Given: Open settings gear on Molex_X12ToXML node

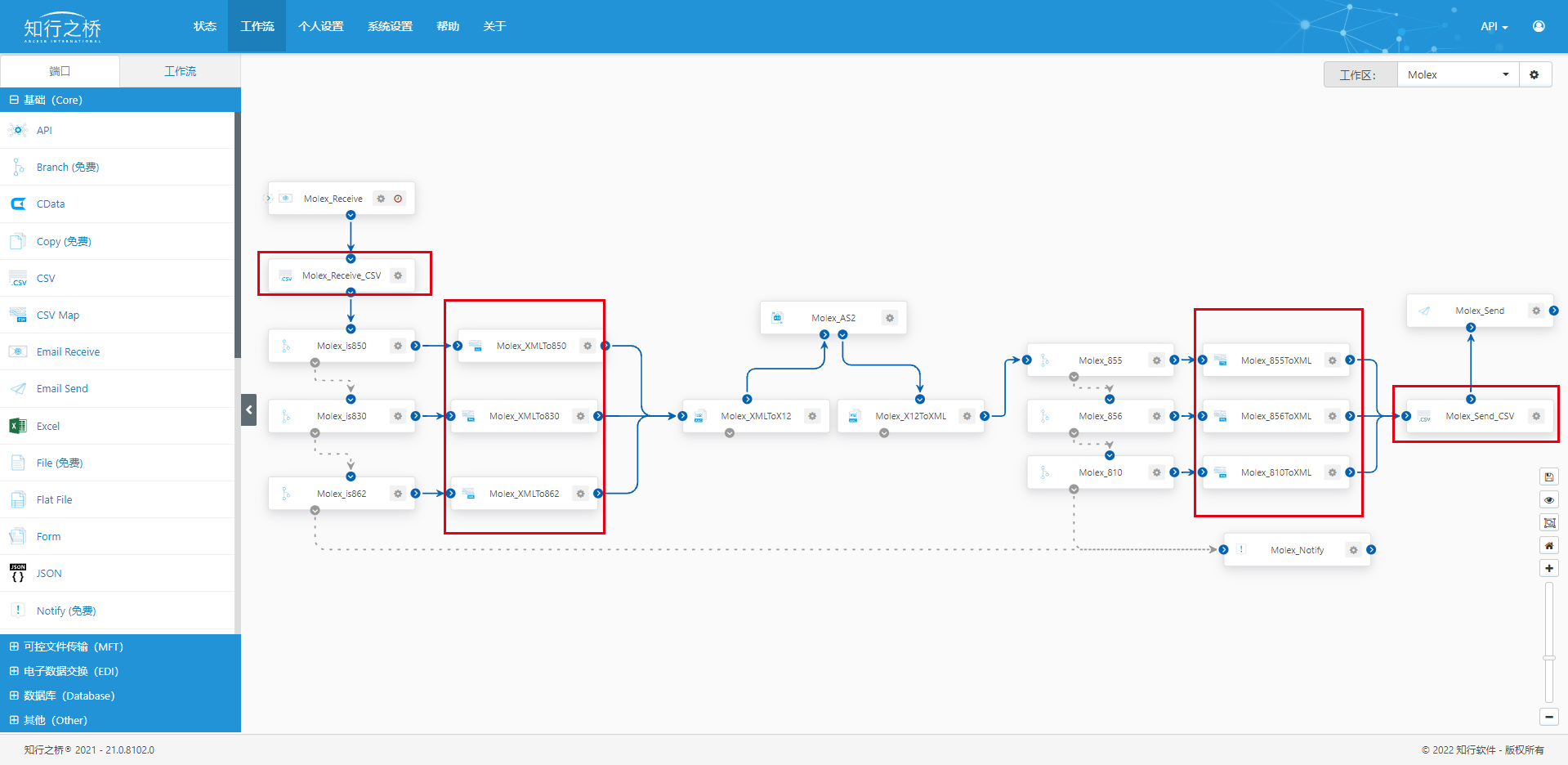Looking at the screenshot, I should click(x=967, y=416).
